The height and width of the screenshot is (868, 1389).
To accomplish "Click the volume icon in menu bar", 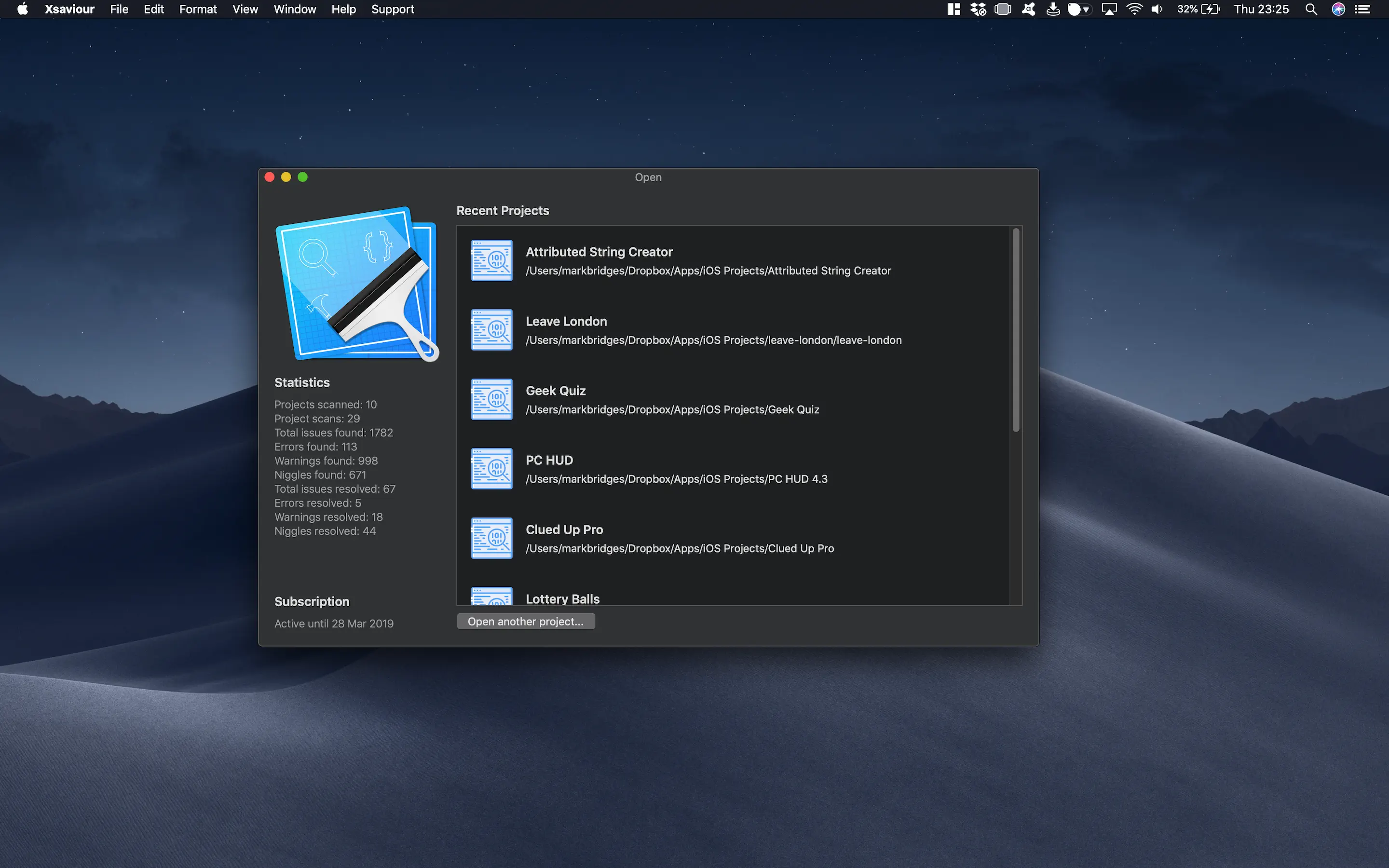I will (x=1157, y=9).
